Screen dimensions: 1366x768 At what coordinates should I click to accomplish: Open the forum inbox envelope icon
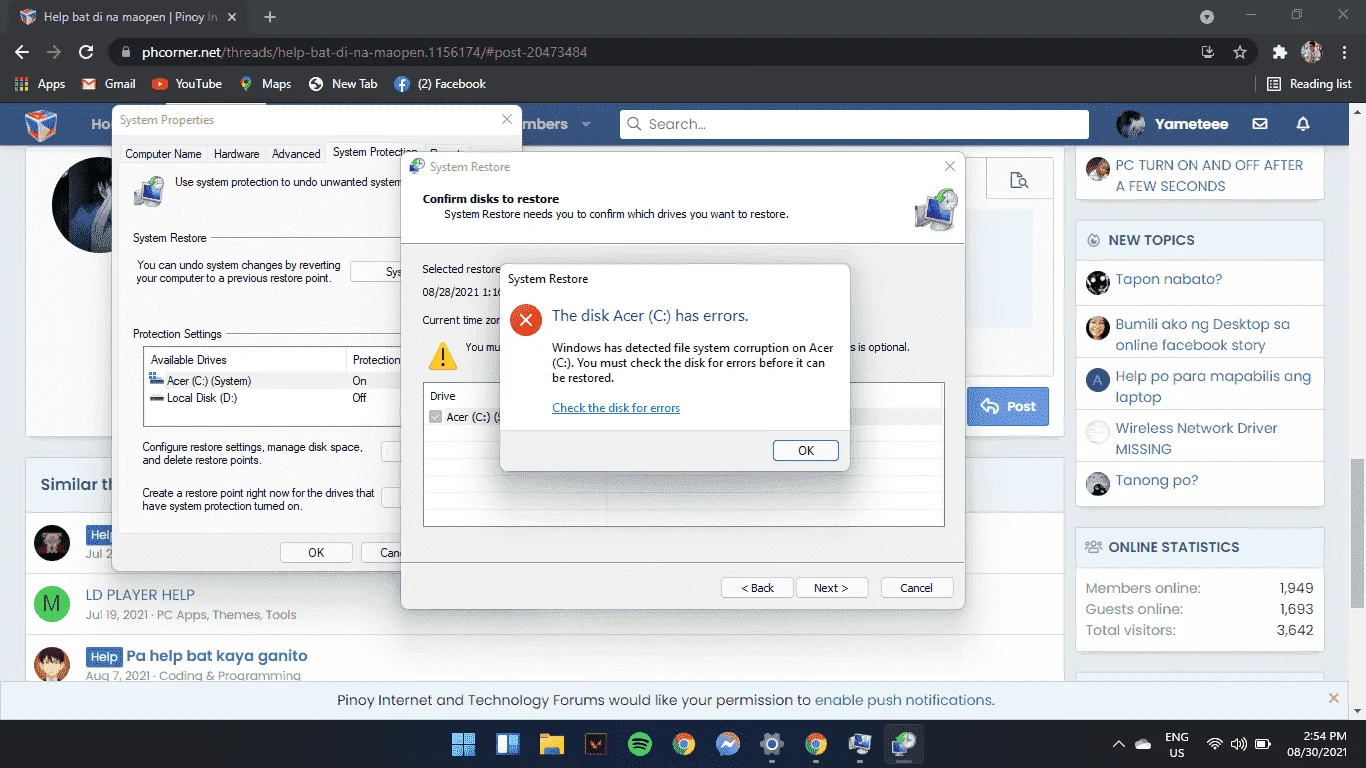[x=1260, y=124]
